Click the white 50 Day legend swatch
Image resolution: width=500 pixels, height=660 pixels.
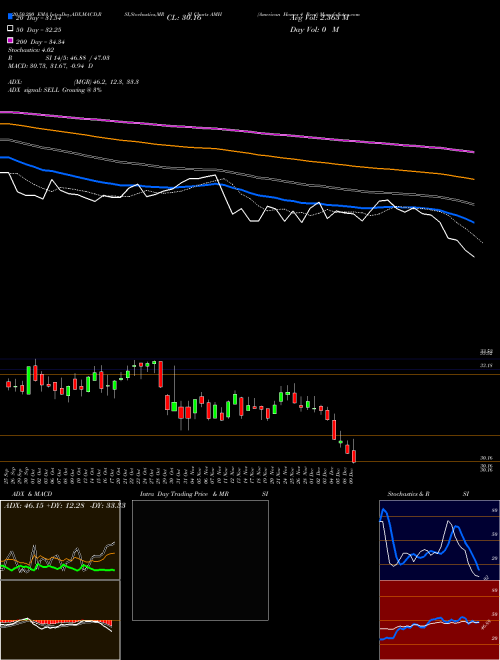(x=10, y=29)
